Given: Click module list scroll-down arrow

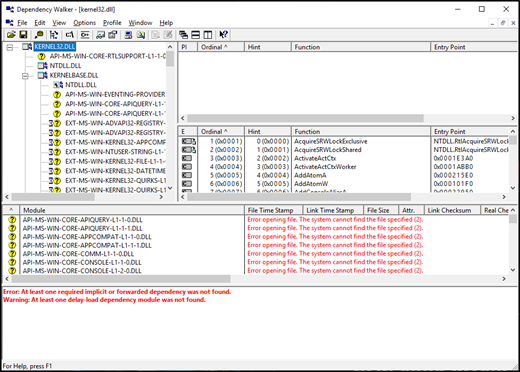Looking at the screenshot, I should pyautogui.click(x=513, y=270).
